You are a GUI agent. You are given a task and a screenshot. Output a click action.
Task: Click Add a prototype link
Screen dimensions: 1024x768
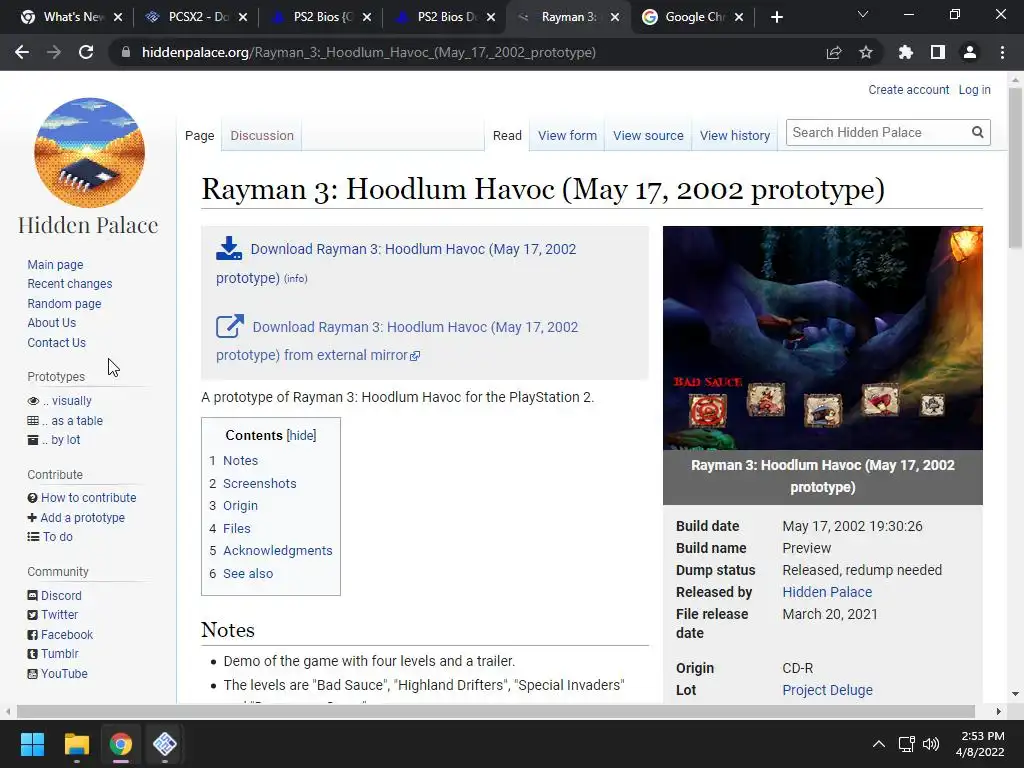tap(82, 517)
